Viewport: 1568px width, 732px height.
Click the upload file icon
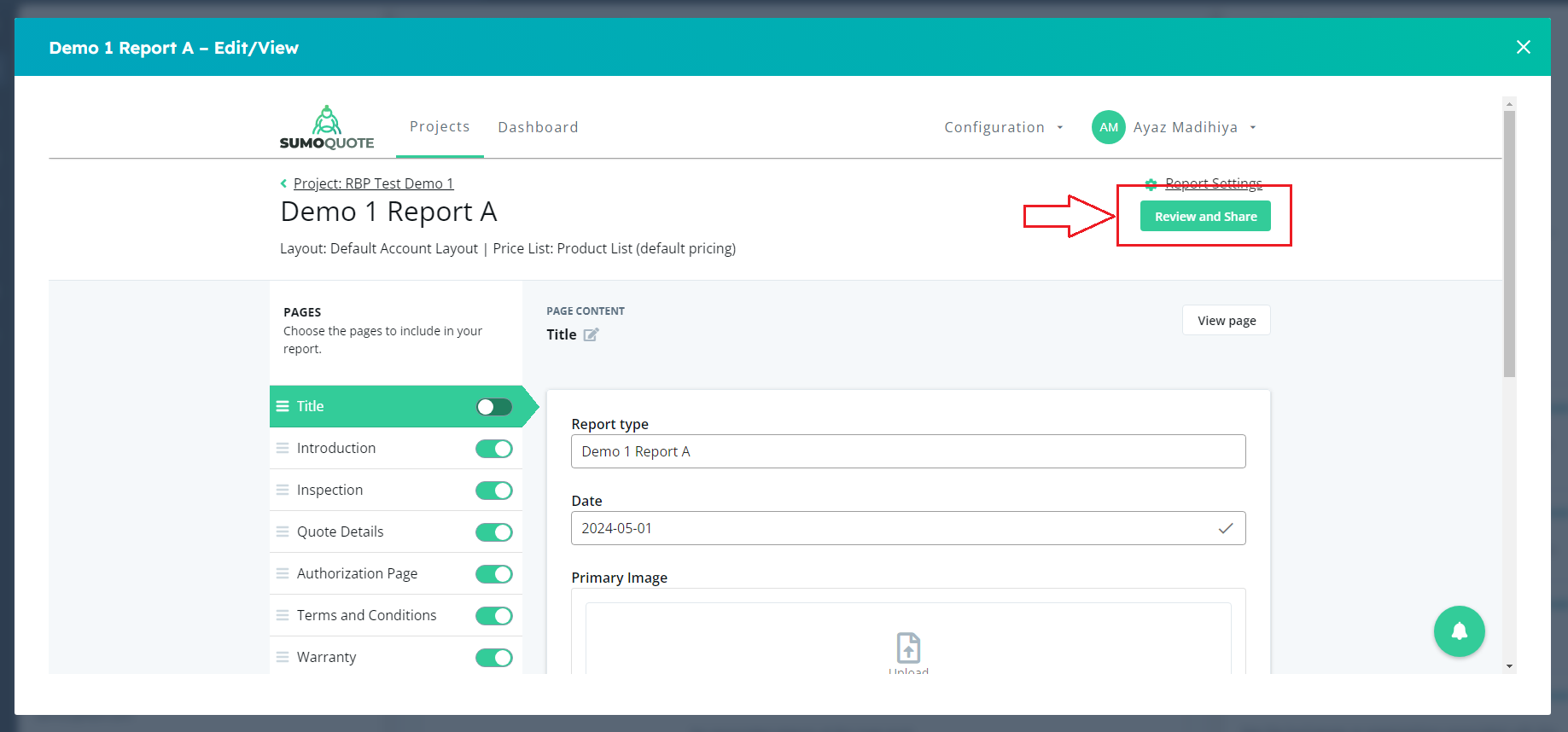(x=908, y=648)
